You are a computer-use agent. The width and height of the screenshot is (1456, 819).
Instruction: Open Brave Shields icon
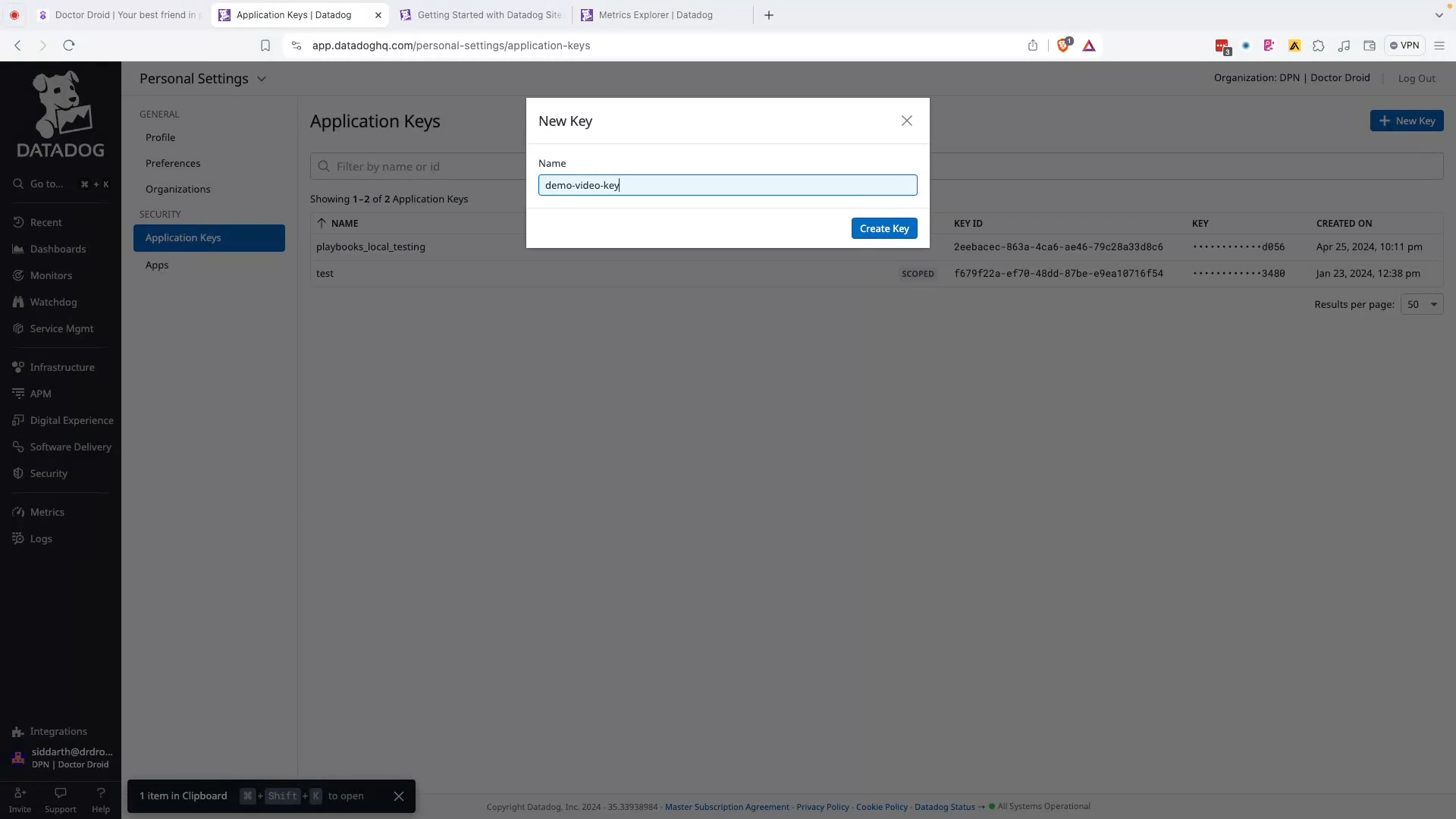pos(1063,45)
